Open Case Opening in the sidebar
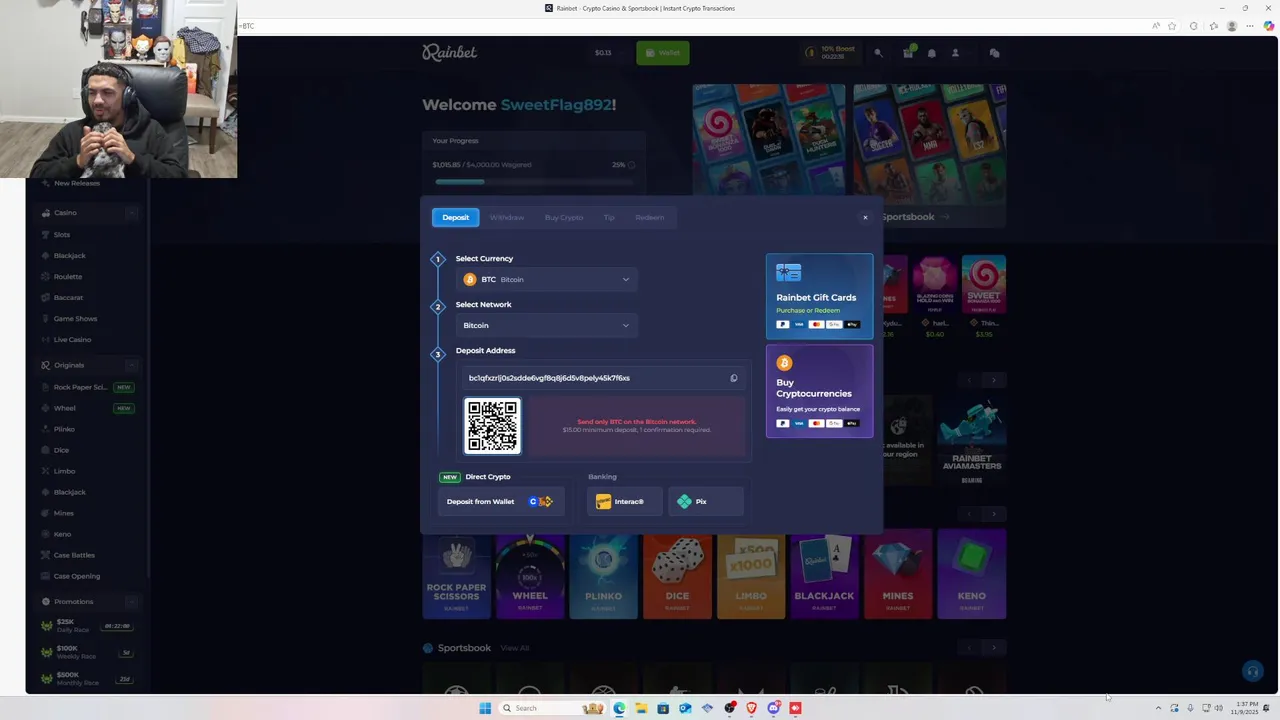The width and height of the screenshot is (1280, 720). 77,576
